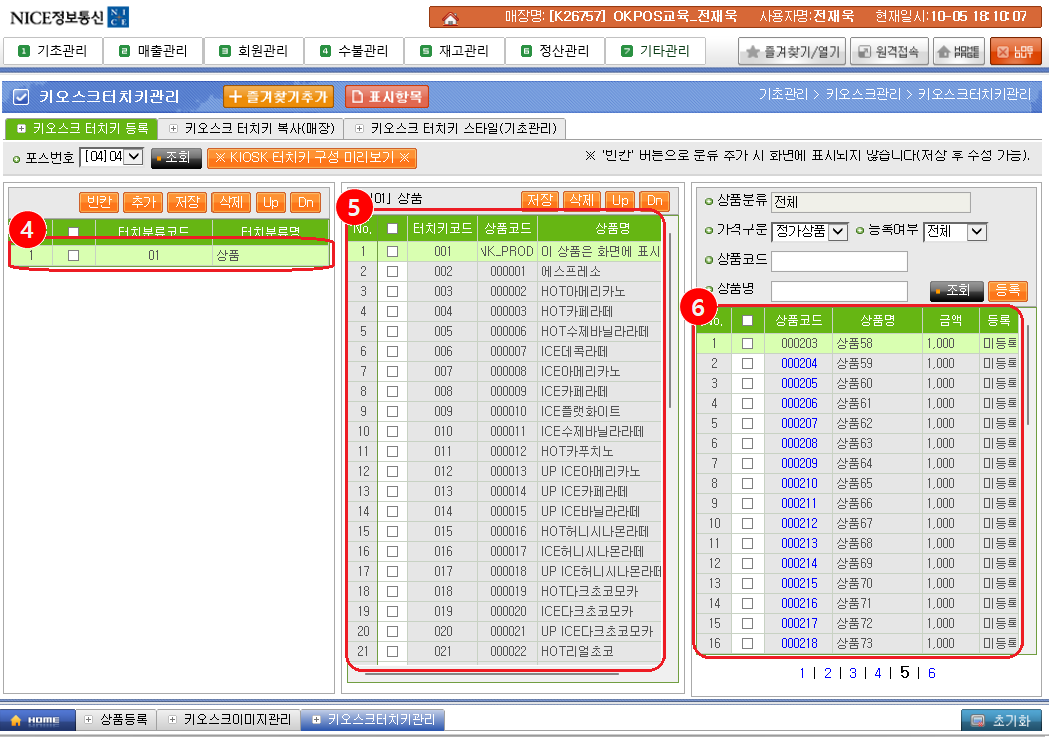Click the 추가 button in category panel
1049x737 pixels.
(x=143, y=202)
